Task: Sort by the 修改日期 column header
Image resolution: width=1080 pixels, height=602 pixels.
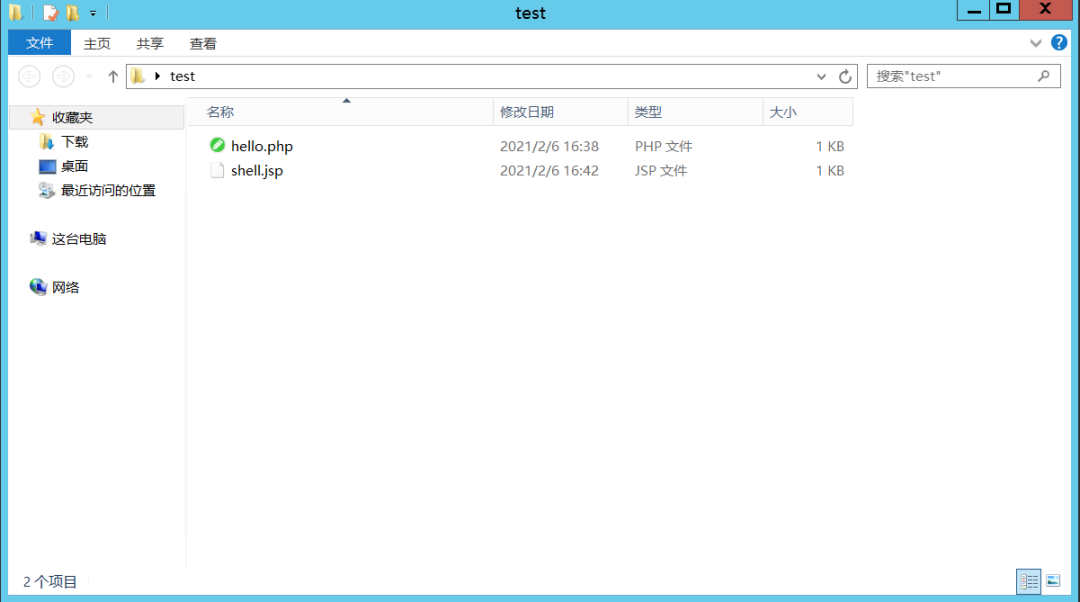Action: click(x=561, y=112)
